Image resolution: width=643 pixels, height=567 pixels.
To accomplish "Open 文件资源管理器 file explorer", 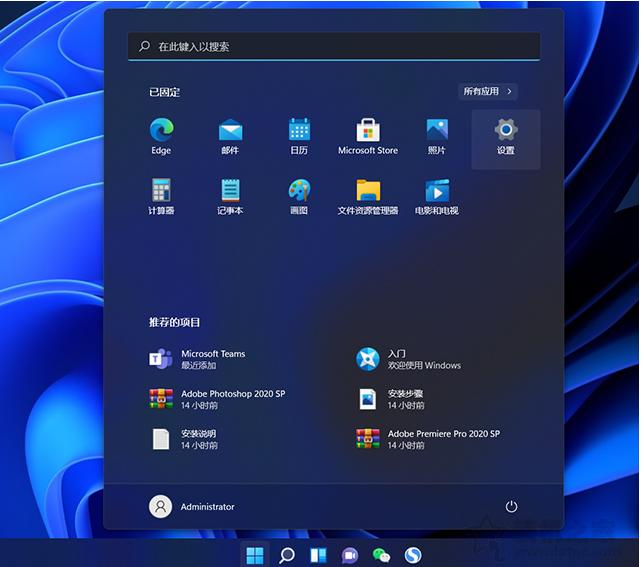I will (x=368, y=197).
